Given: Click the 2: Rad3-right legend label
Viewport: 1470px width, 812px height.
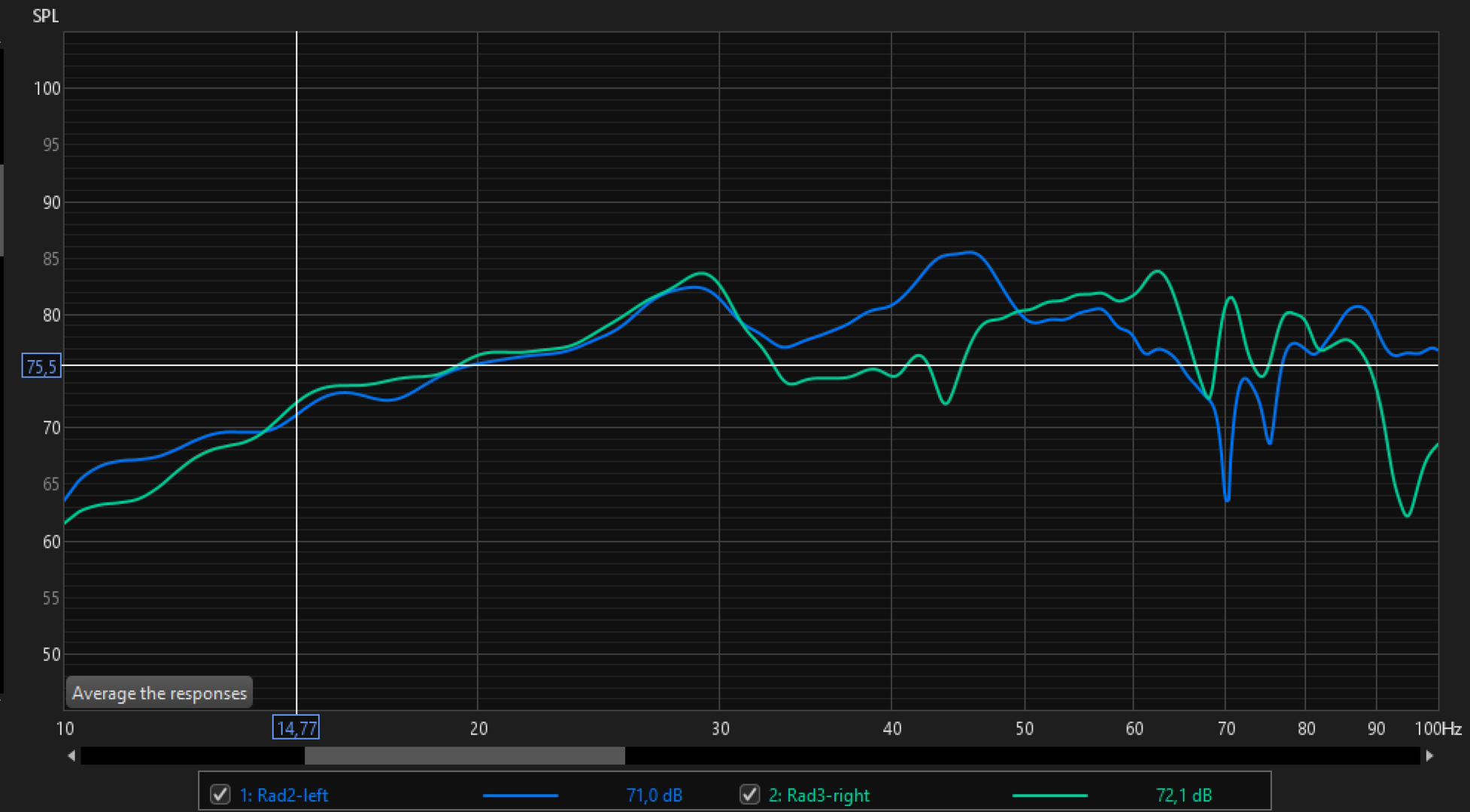Looking at the screenshot, I should (819, 795).
